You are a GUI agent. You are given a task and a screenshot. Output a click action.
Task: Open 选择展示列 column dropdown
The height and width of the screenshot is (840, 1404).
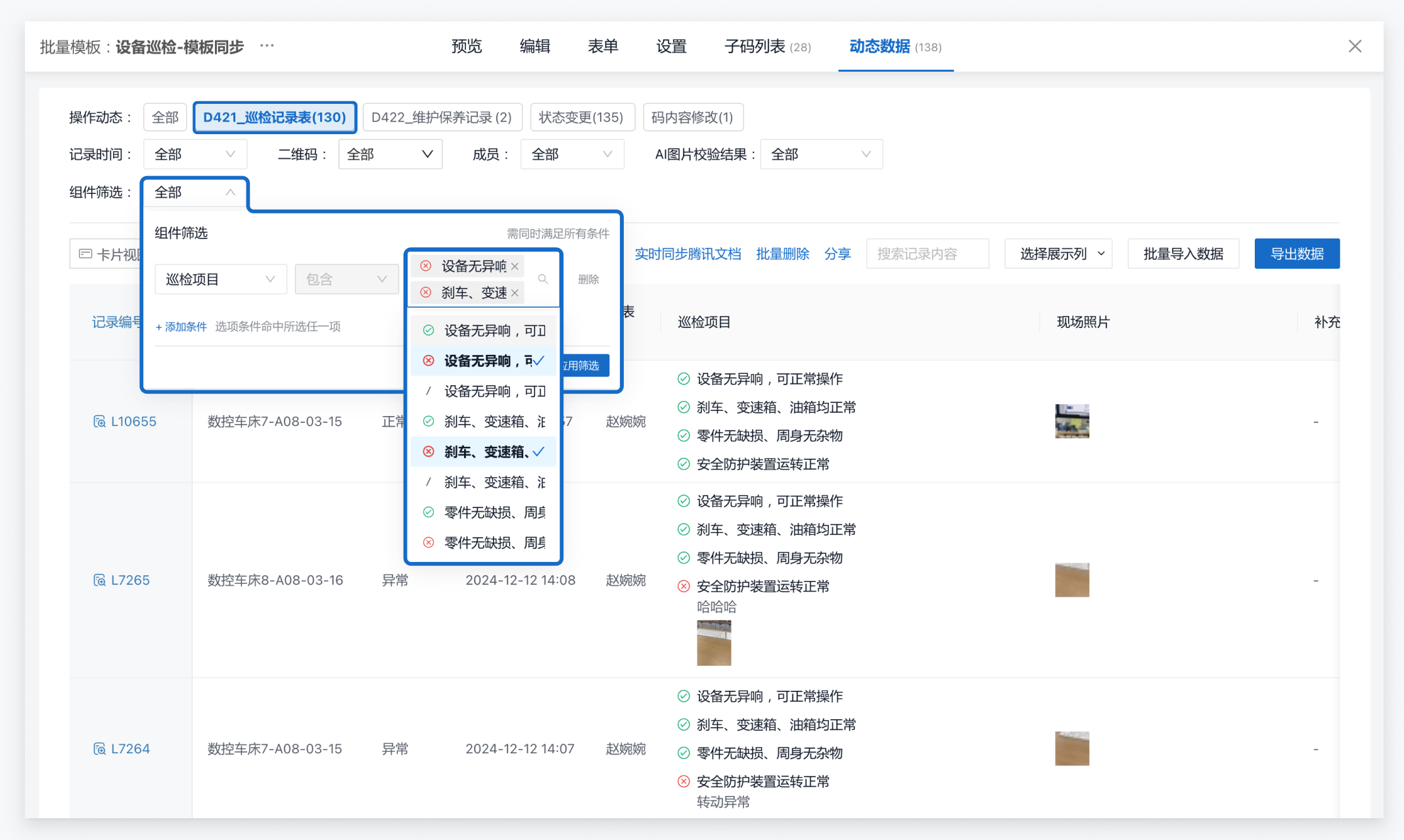[x=1058, y=254]
